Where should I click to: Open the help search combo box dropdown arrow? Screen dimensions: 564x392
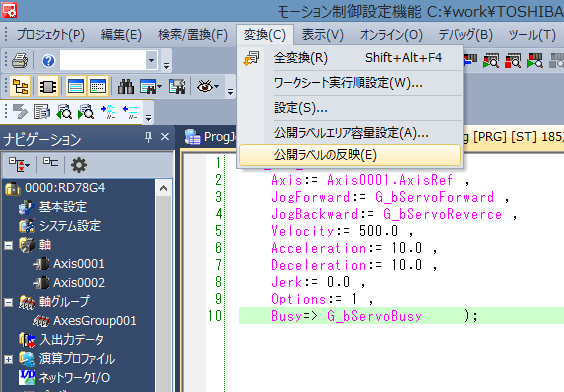(152, 60)
